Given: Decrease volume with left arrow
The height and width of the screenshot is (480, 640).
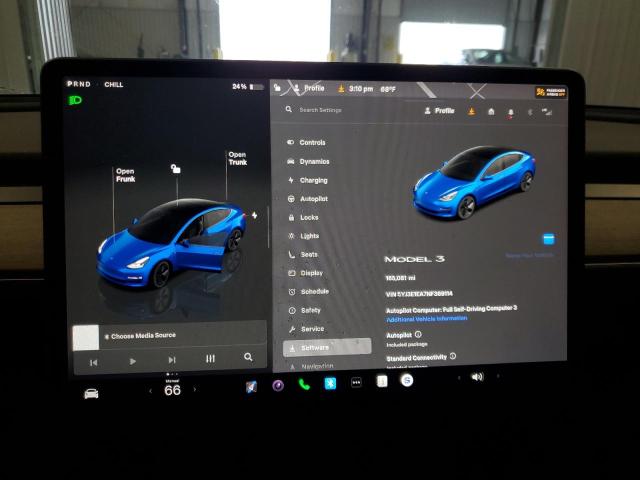Looking at the screenshot, I should [459, 378].
